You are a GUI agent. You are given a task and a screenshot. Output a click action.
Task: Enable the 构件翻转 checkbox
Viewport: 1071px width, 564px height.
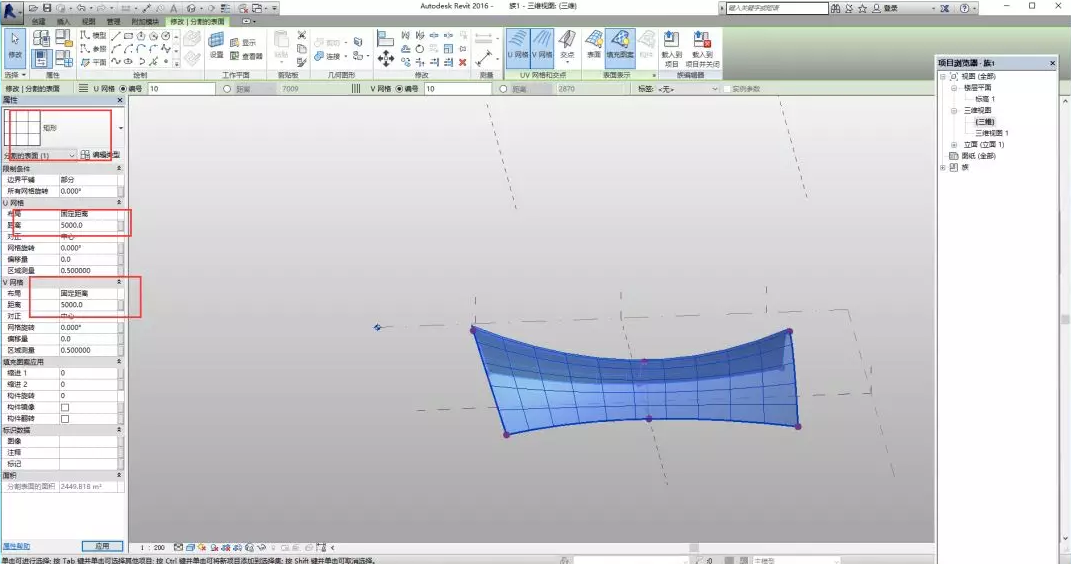tap(65, 418)
